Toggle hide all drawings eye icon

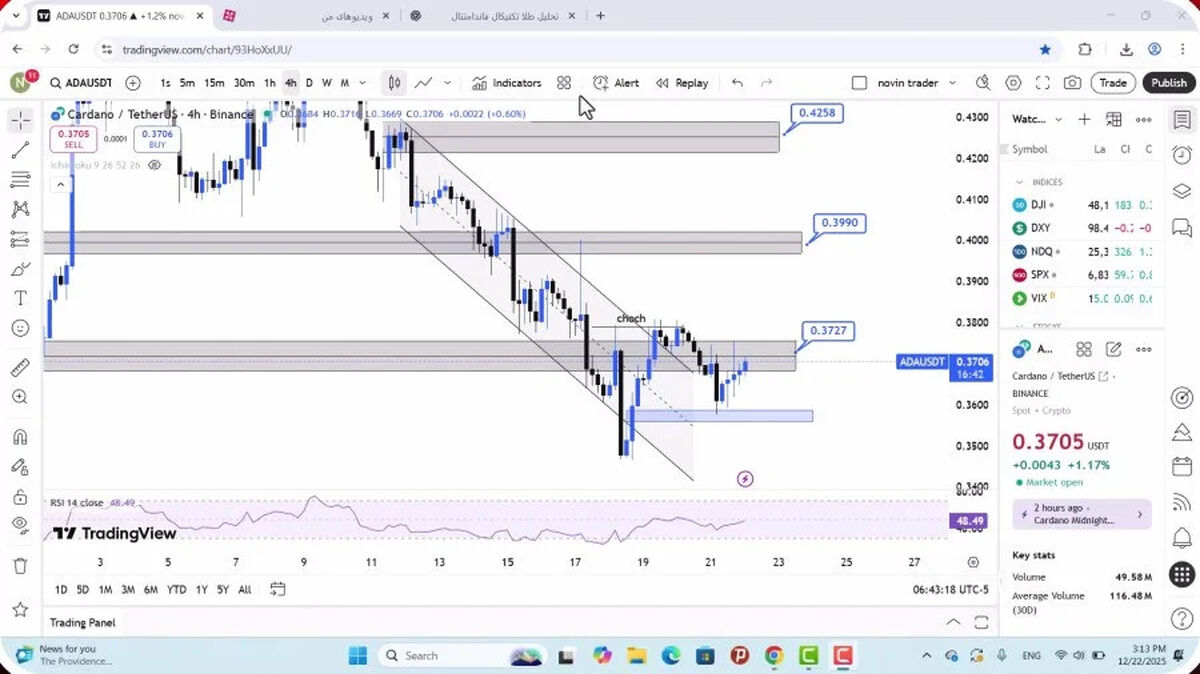tap(20, 525)
